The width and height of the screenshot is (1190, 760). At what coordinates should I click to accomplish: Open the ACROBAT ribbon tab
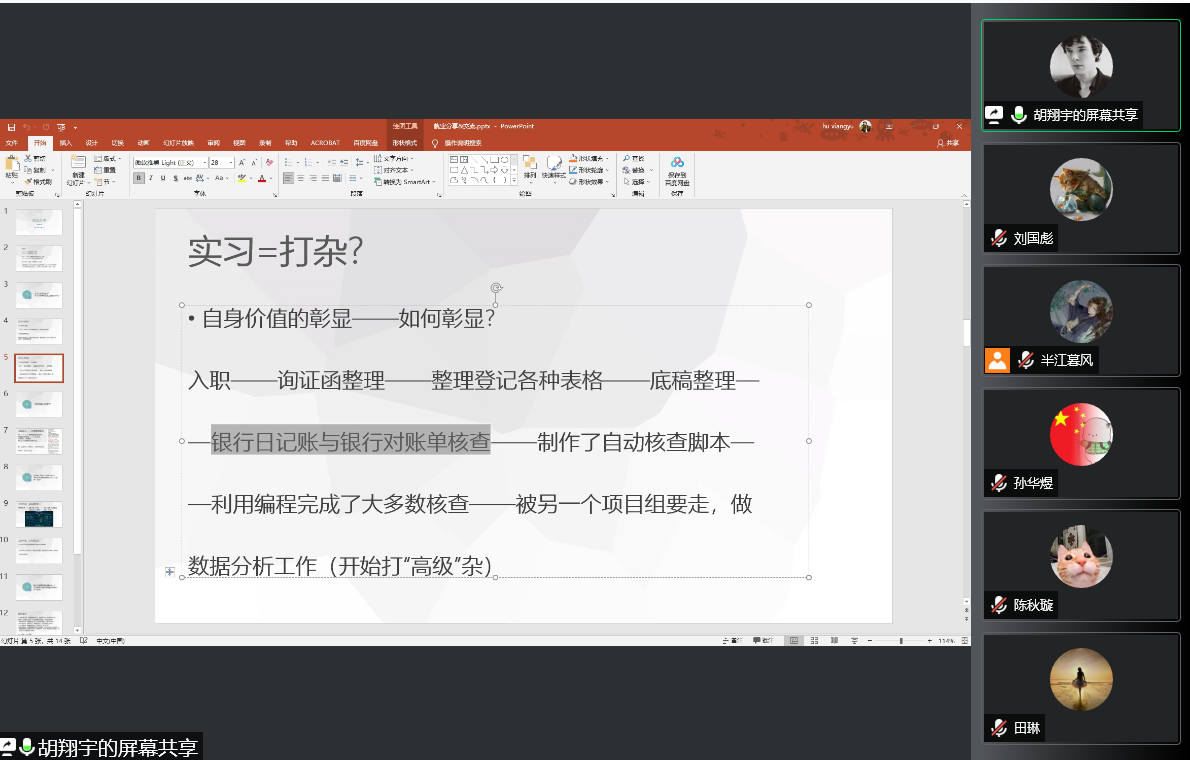[325, 143]
